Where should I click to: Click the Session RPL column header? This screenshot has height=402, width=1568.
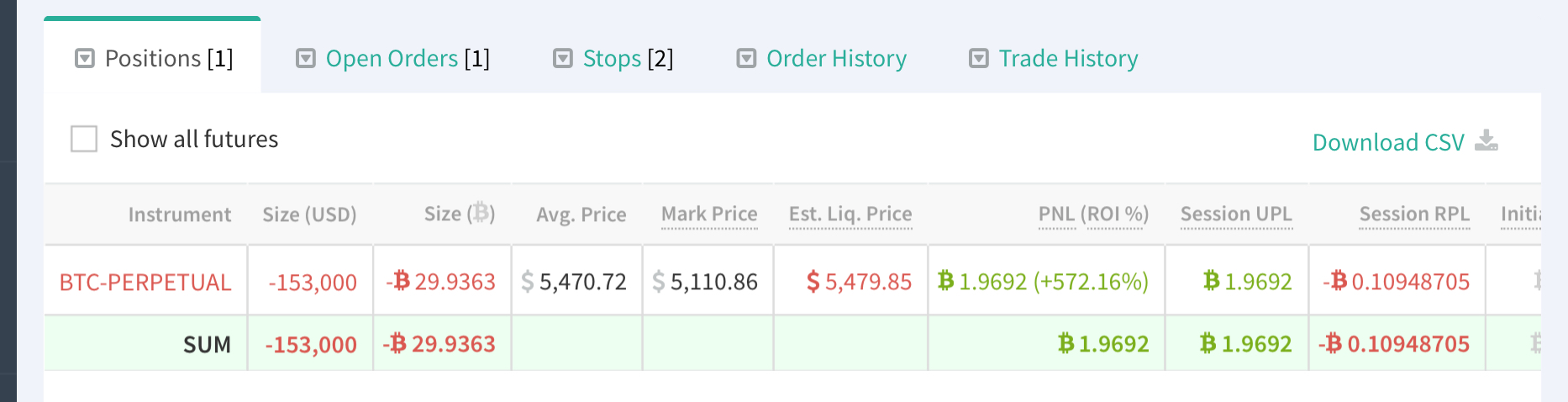pos(1414,214)
